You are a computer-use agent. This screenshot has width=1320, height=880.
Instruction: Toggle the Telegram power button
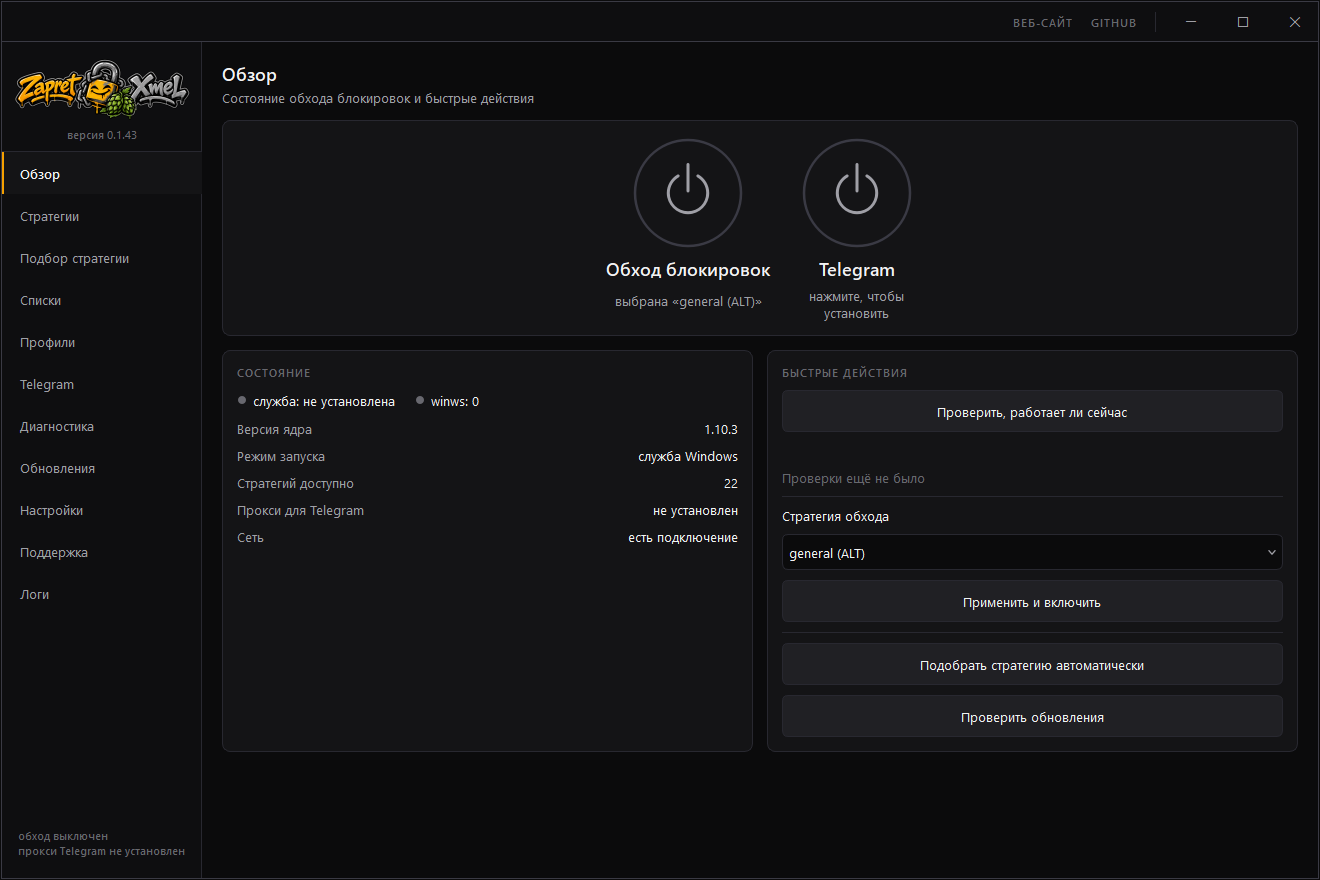coord(857,193)
